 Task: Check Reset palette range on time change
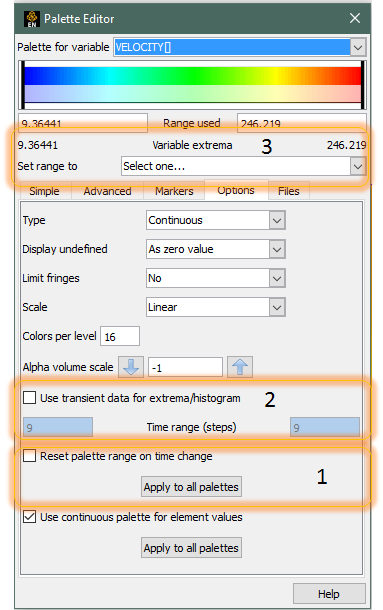(x=30, y=456)
